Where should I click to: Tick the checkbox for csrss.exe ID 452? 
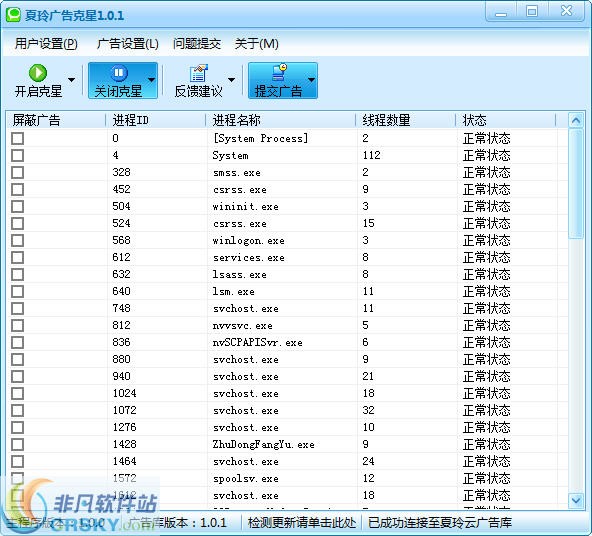pos(17,189)
